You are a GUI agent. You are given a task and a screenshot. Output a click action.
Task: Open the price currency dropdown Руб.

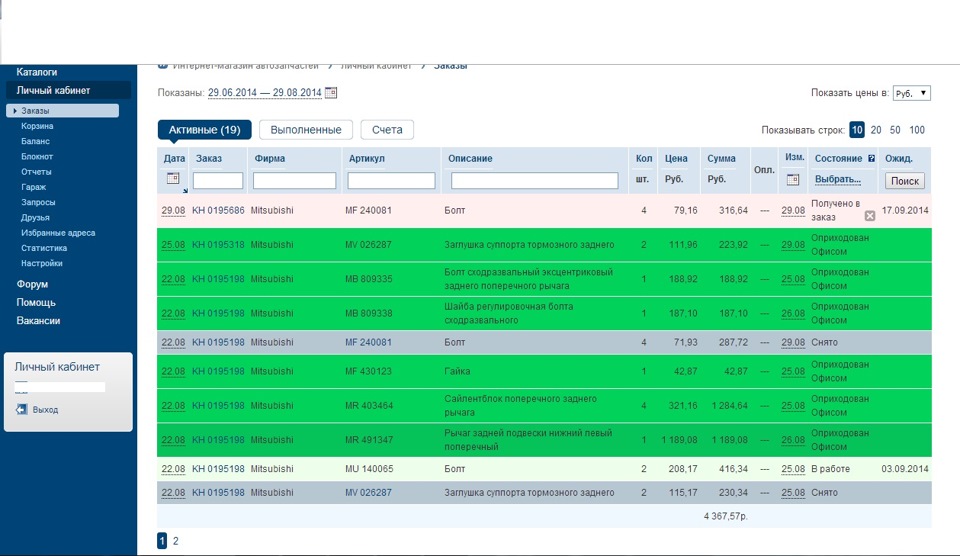click(911, 93)
